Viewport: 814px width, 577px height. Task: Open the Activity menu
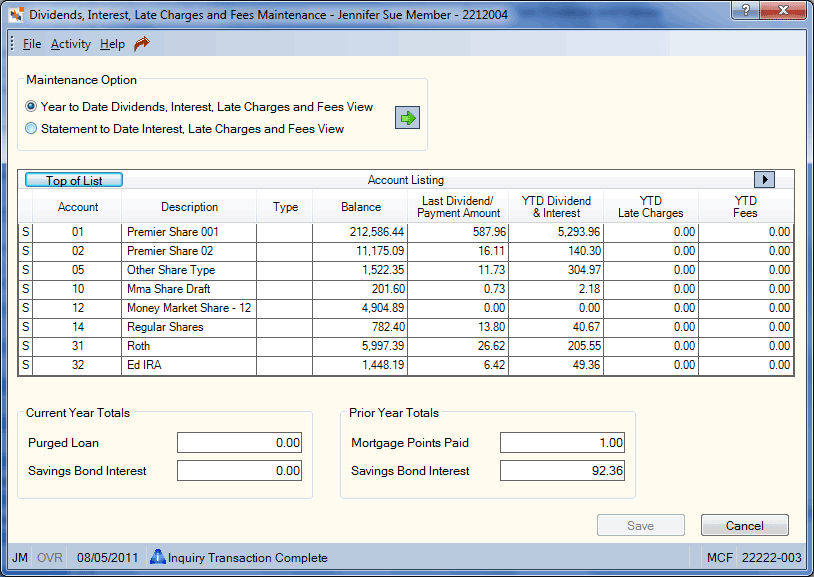(71, 44)
